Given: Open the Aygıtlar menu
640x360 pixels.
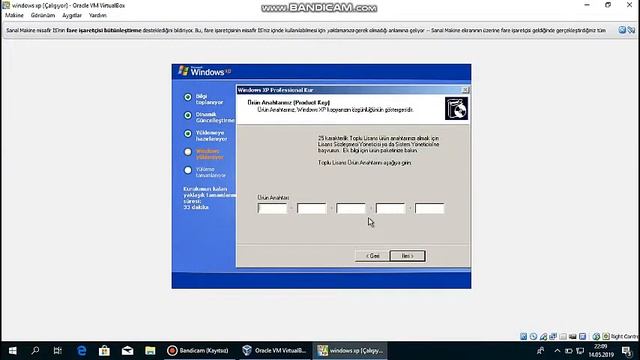Looking at the screenshot, I should (x=72, y=15).
